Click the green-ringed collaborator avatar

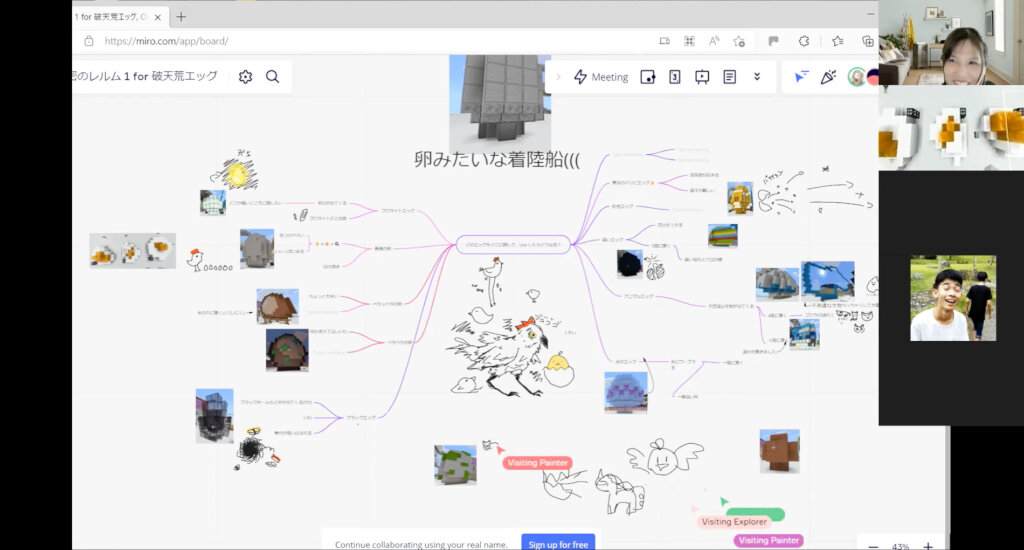pyautogui.click(x=856, y=77)
